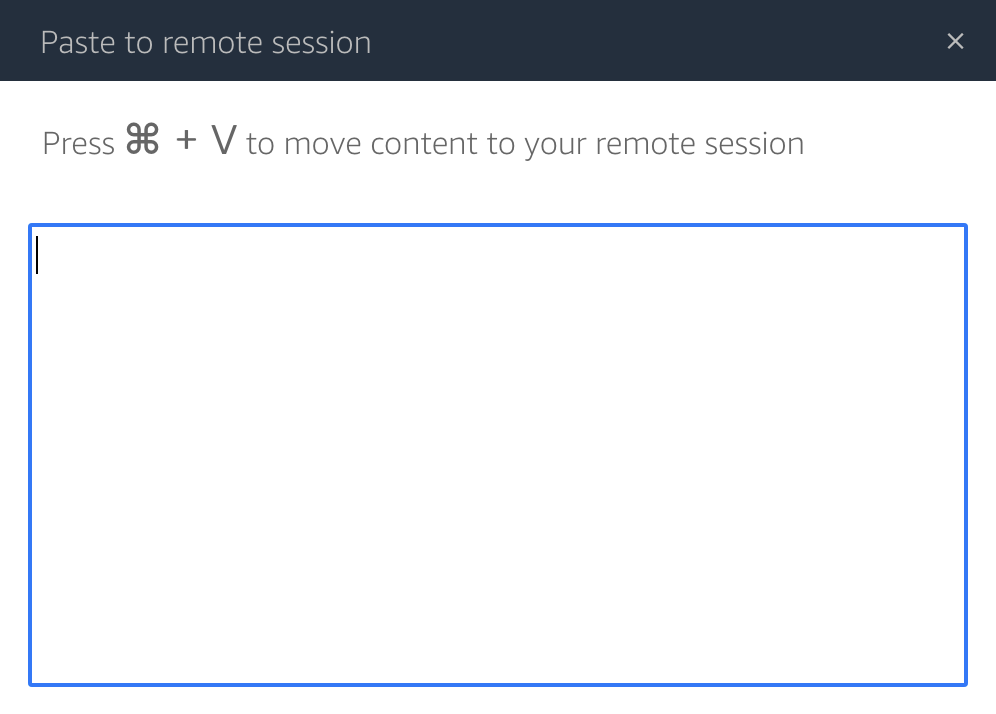Click the "Paste to remote session" title text
This screenshot has width=996, height=714.
(x=205, y=43)
